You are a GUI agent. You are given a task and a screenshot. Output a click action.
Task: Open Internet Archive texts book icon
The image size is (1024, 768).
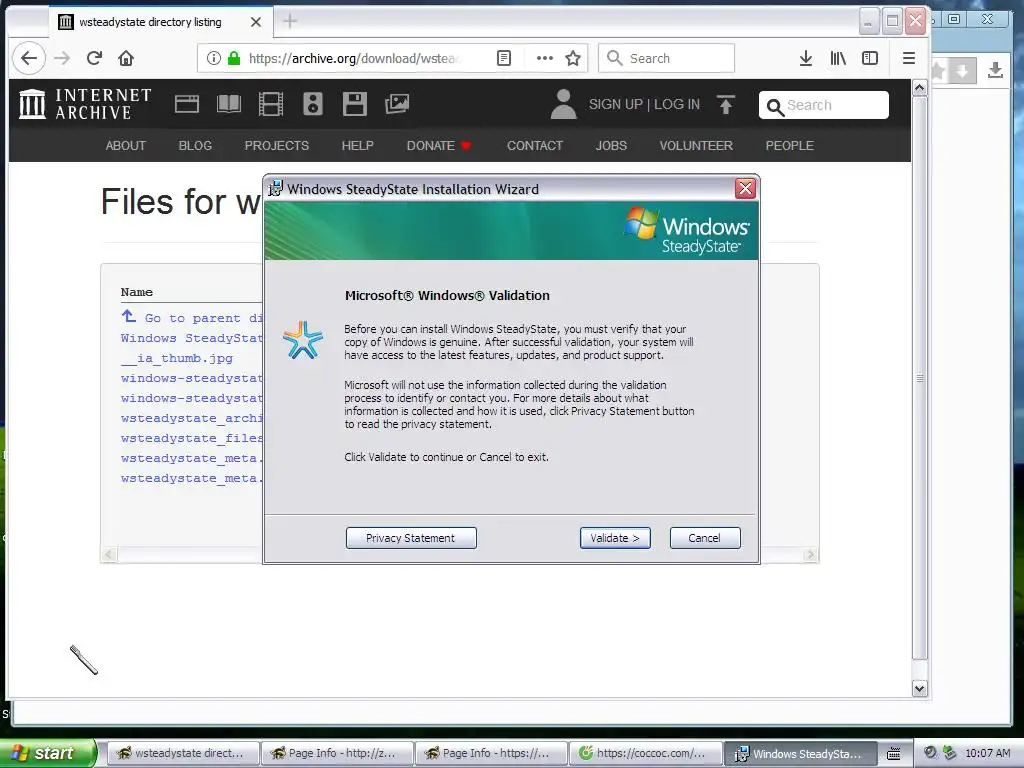(x=229, y=104)
